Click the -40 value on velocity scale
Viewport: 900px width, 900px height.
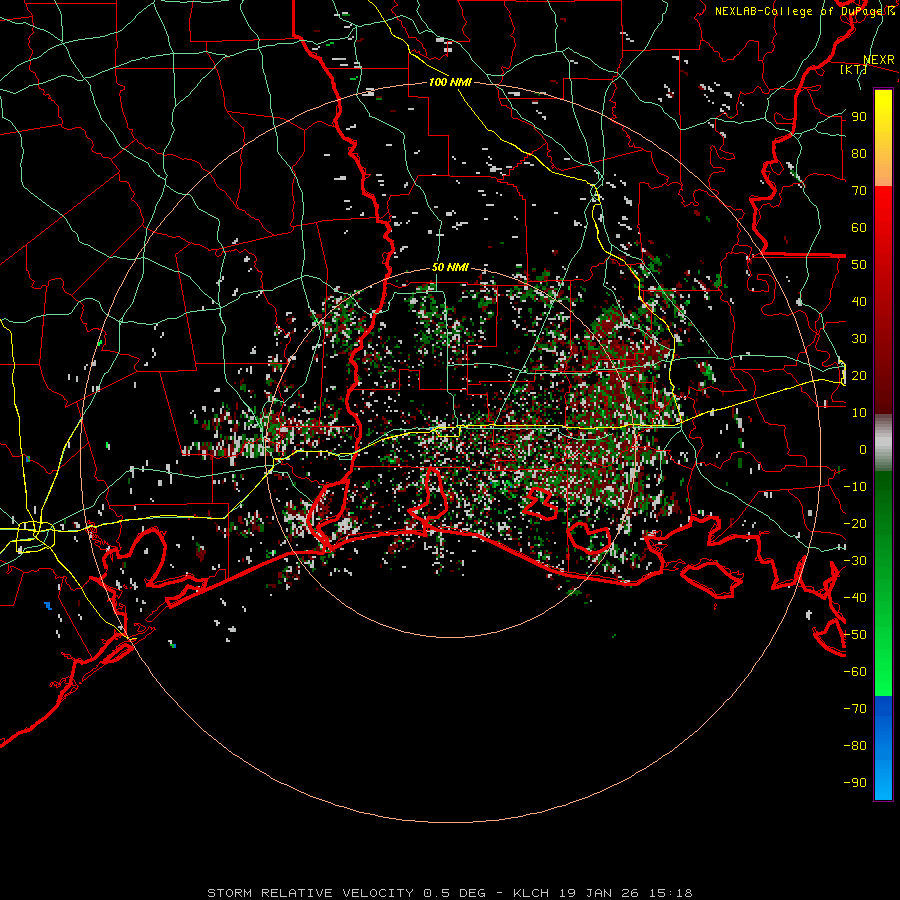855,598
